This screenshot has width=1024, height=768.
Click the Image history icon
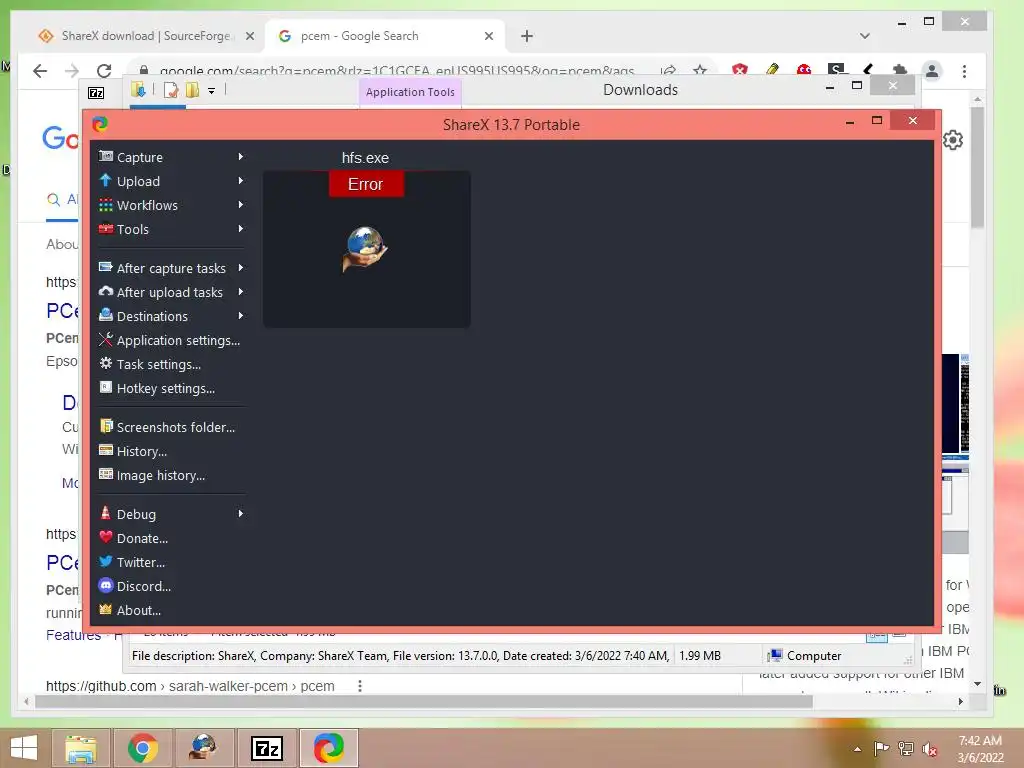tap(105, 474)
